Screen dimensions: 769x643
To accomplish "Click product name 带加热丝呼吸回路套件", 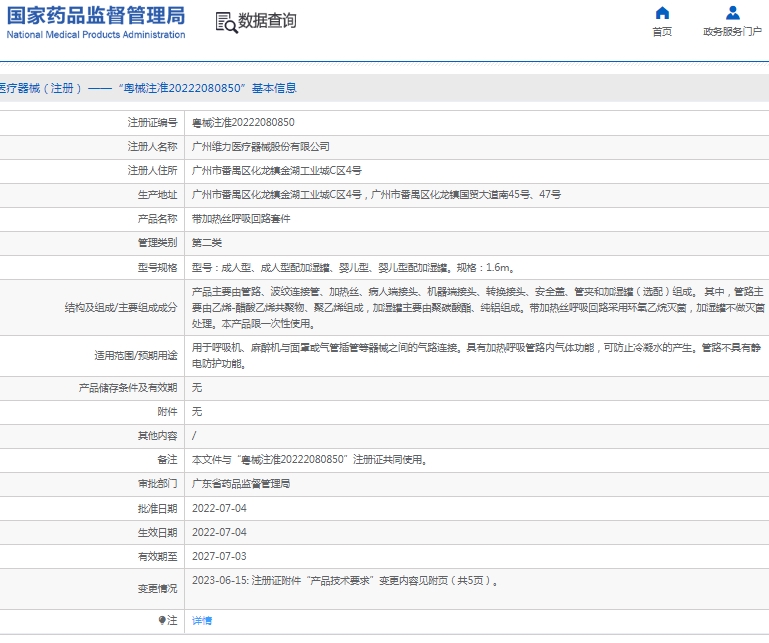I will tap(241, 219).
